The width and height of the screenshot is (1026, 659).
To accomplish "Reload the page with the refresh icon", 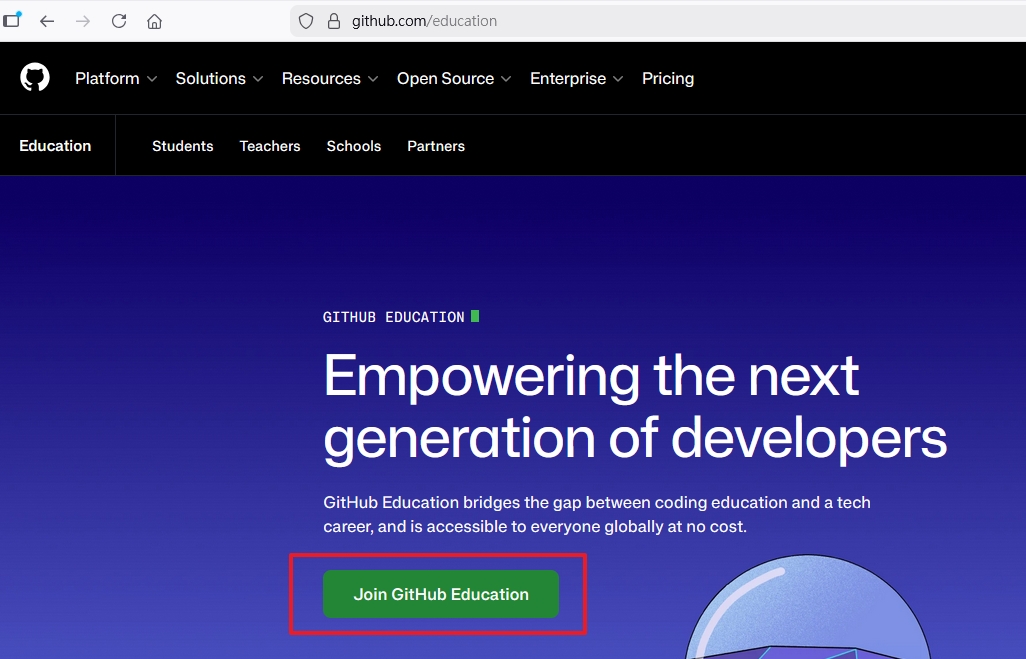I will click(x=118, y=21).
